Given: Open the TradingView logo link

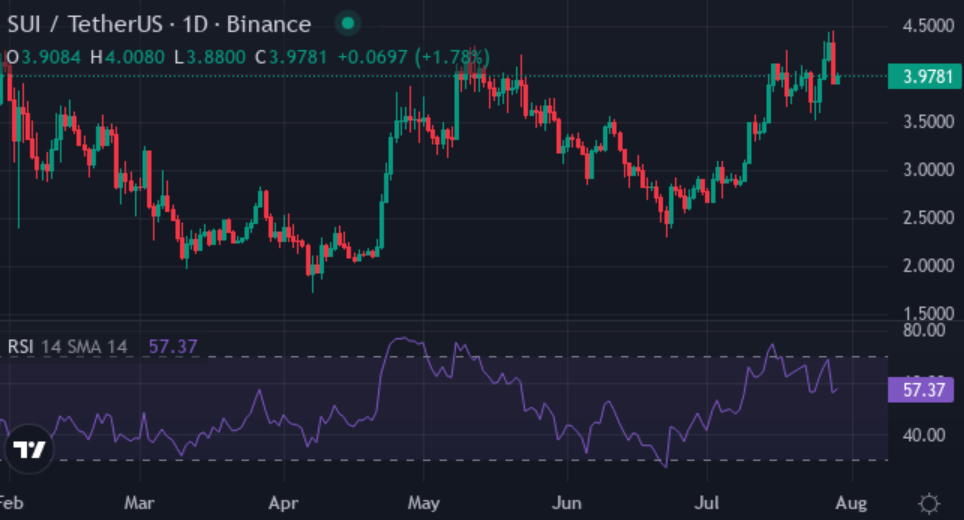Looking at the screenshot, I should click(29, 449).
